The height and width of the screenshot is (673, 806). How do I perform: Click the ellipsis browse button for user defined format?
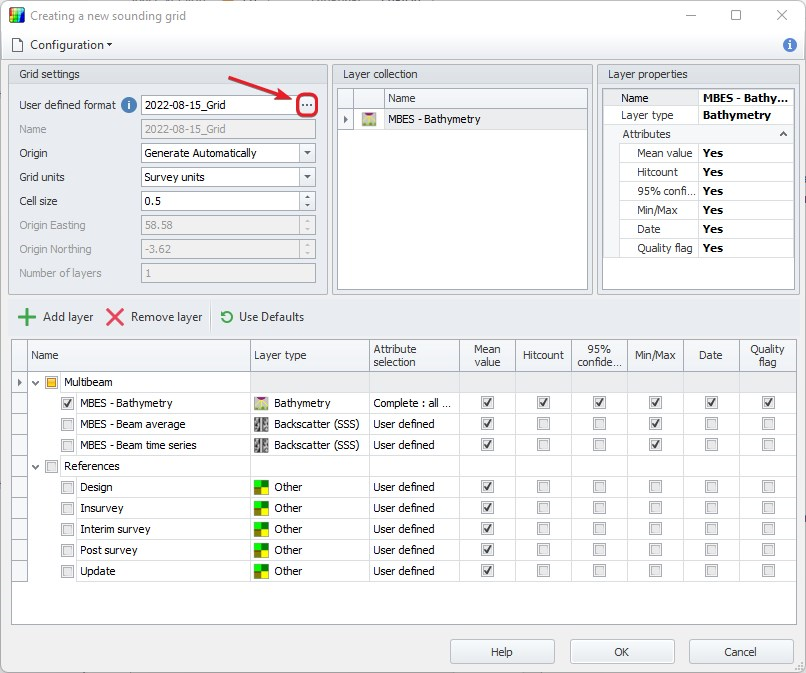click(307, 105)
